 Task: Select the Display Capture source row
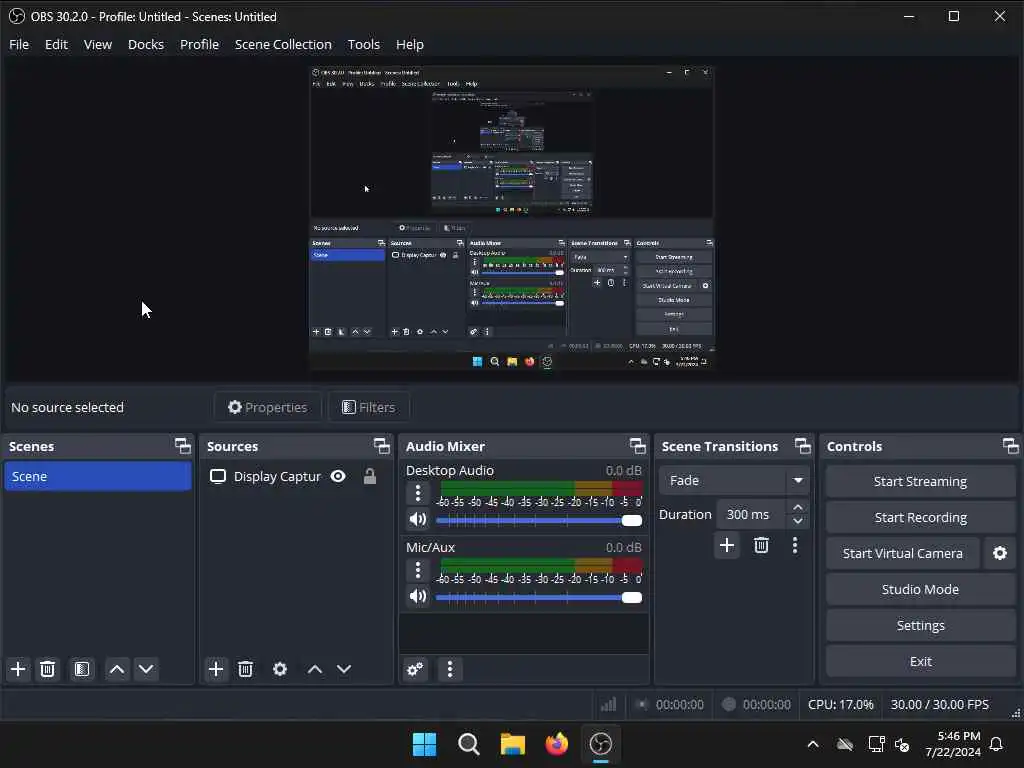coord(295,476)
